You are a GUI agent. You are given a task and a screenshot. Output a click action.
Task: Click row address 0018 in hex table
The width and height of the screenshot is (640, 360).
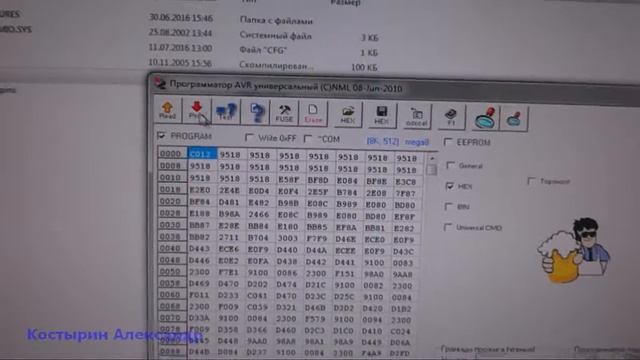(x=171, y=189)
